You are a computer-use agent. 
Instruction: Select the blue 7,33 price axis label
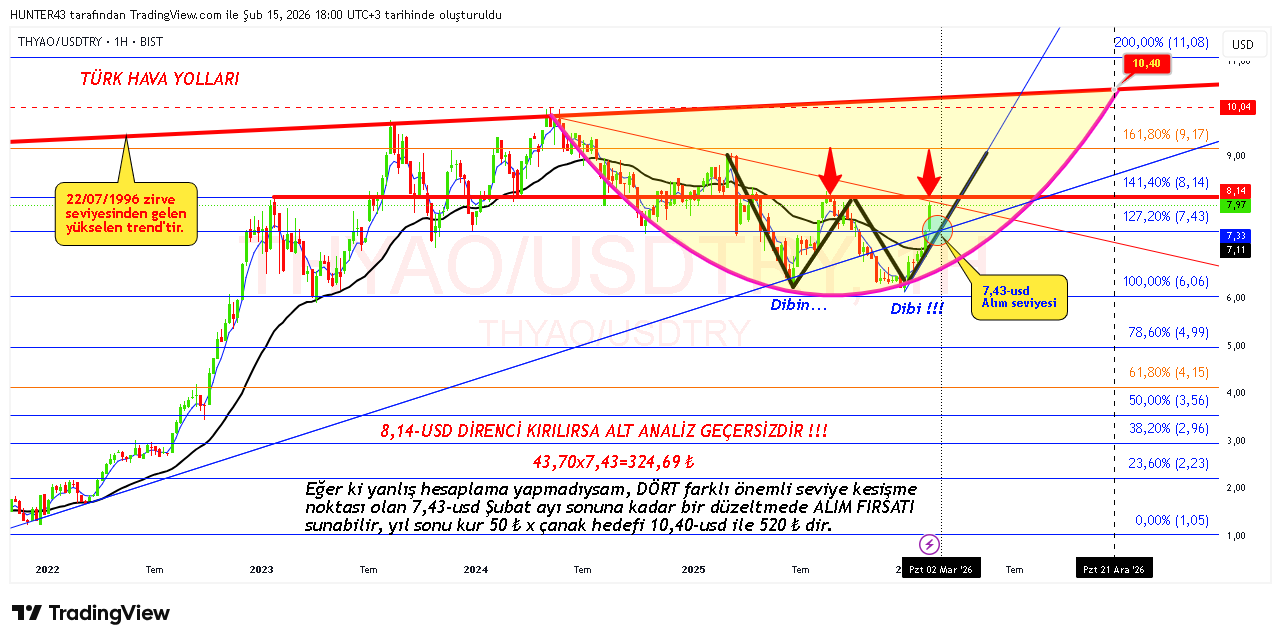[x=1236, y=235]
